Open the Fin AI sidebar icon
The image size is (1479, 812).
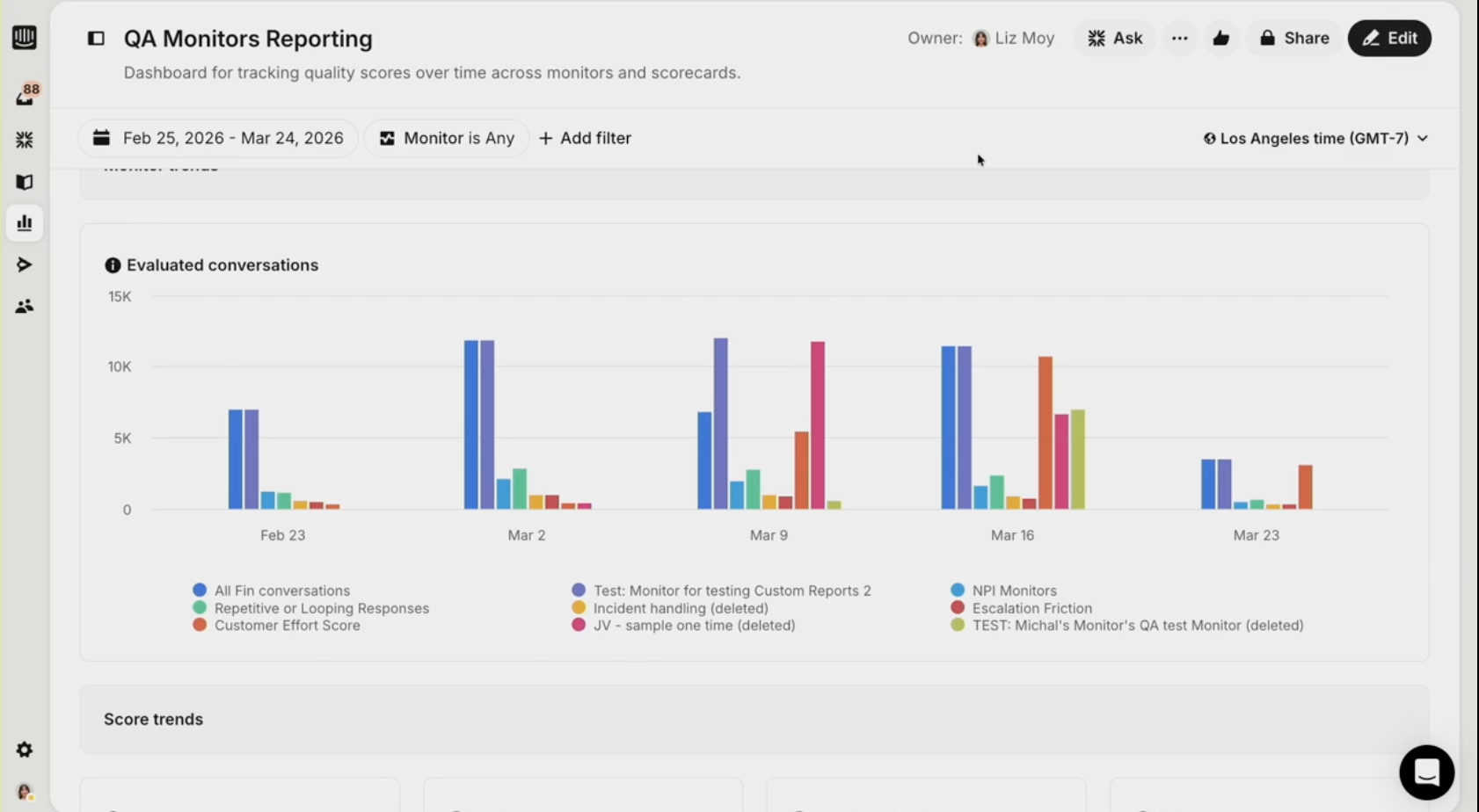pos(25,140)
